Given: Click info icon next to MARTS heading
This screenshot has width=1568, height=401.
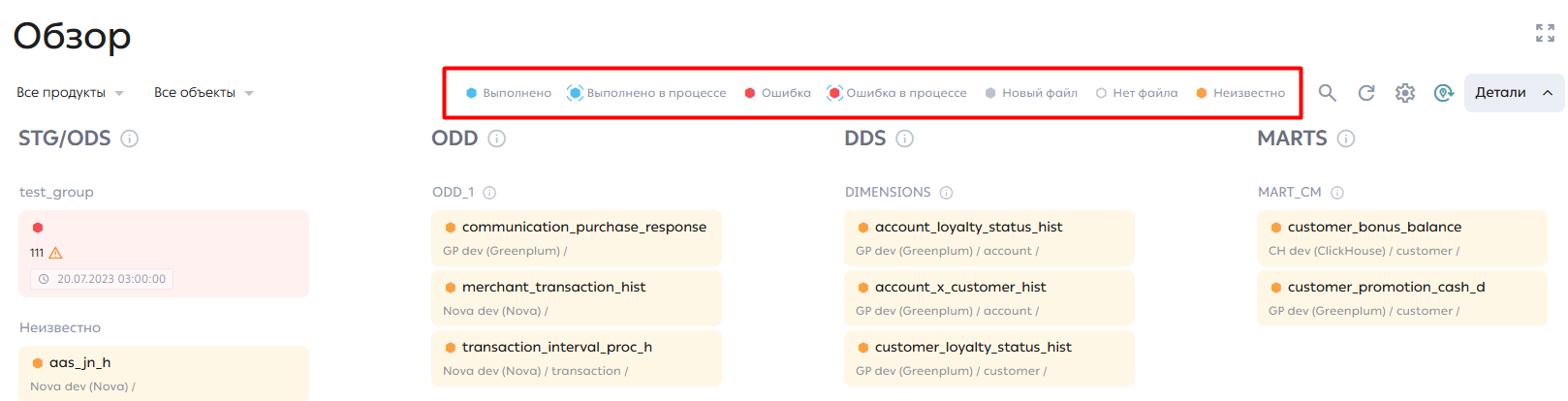Looking at the screenshot, I should point(1346,139).
